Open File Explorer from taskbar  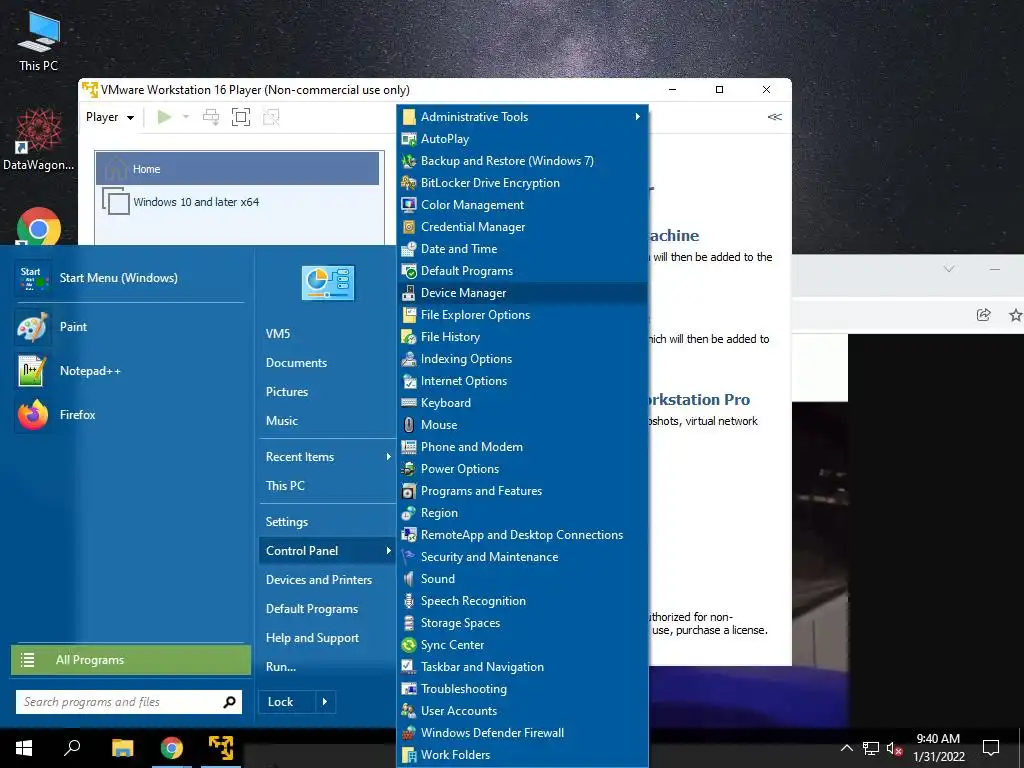[122, 748]
